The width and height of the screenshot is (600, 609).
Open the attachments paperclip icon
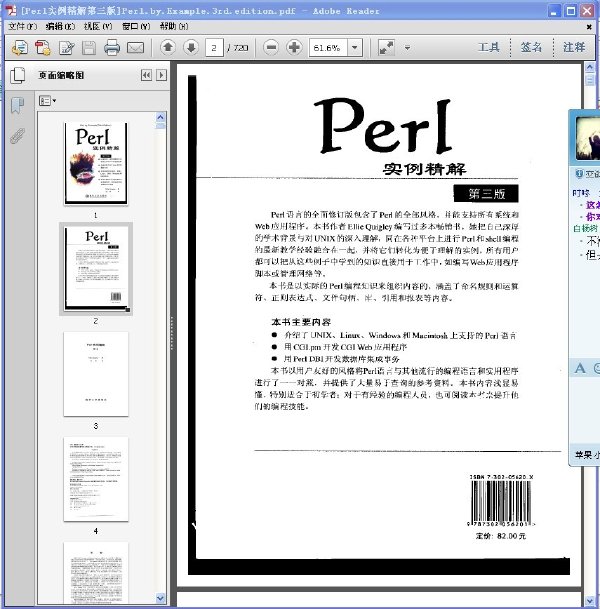tap(17, 136)
